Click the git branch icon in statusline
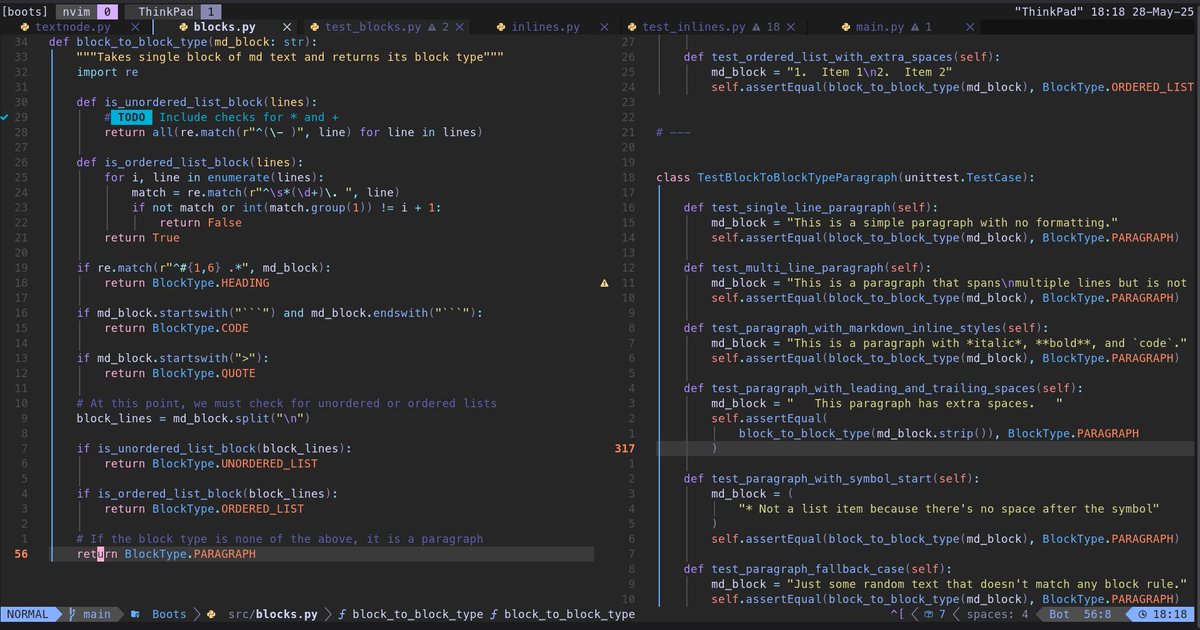Image resolution: width=1200 pixels, height=630 pixels. (71, 614)
